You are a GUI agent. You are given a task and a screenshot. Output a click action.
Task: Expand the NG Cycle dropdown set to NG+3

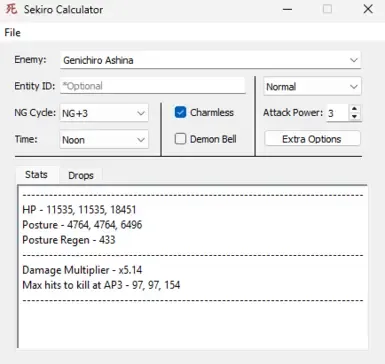click(x=104, y=113)
